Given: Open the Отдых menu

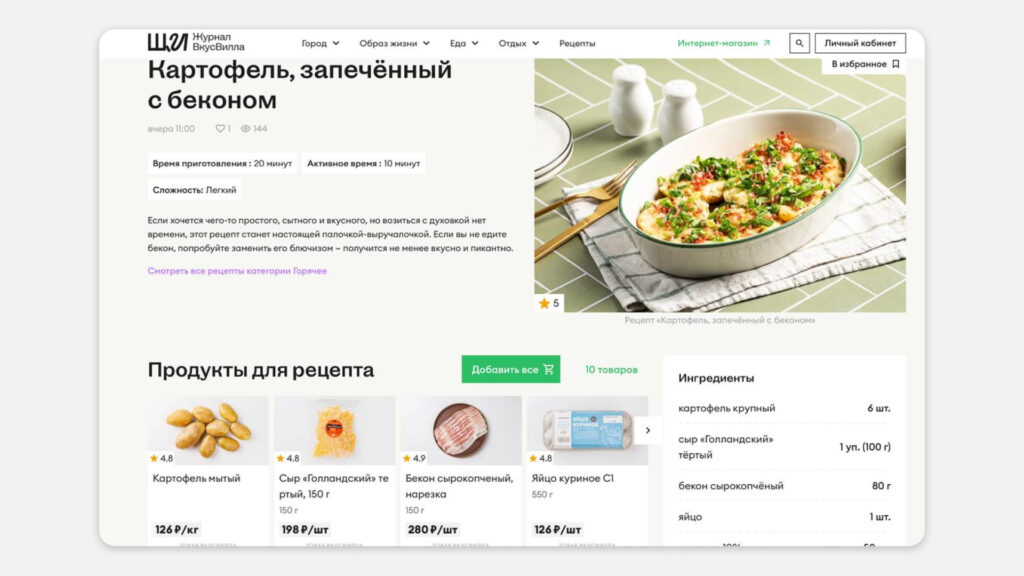Looking at the screenshot, I should [x=519, y=43].
